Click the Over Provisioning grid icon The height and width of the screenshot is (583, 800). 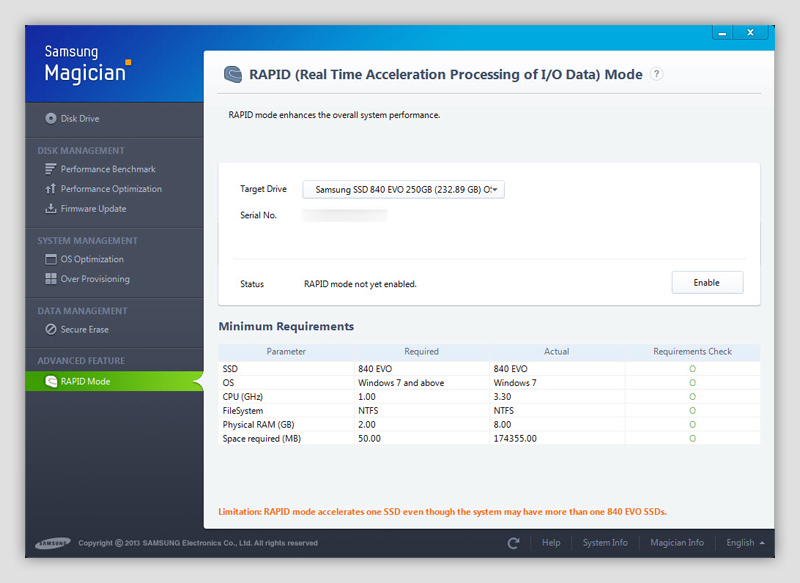(51, 278)
